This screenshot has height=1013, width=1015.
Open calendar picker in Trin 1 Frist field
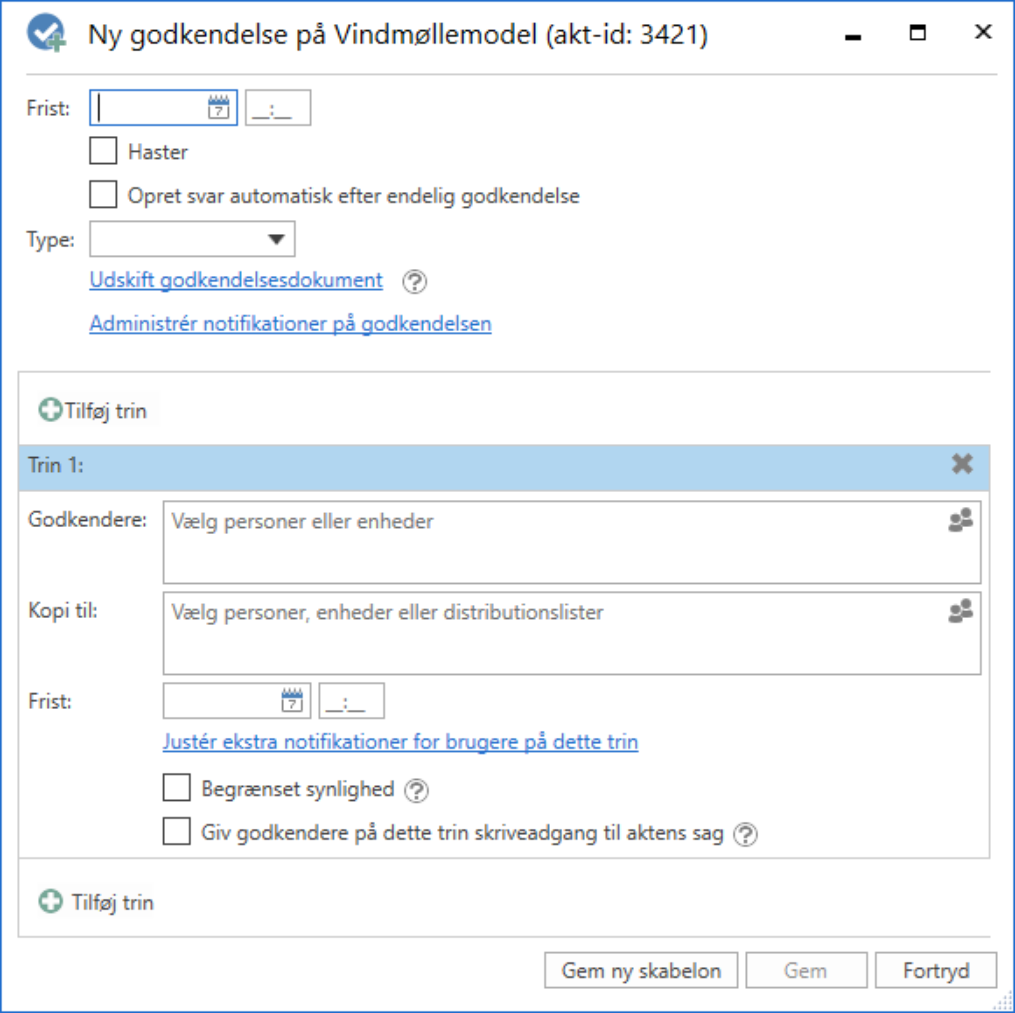point(292,701)
